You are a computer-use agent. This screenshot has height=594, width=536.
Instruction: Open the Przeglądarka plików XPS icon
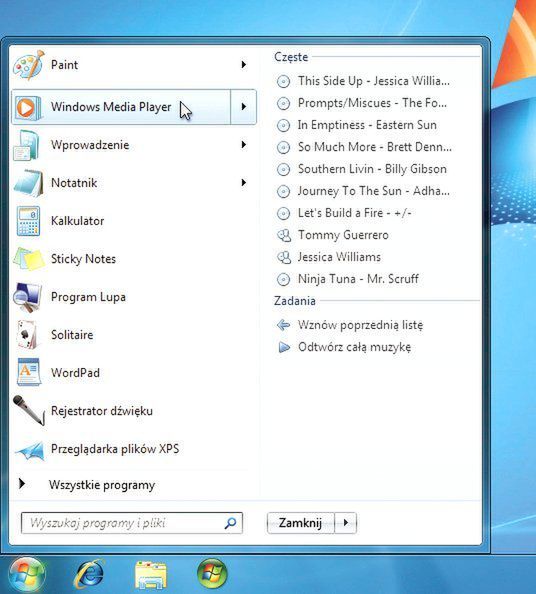[30, 450]
